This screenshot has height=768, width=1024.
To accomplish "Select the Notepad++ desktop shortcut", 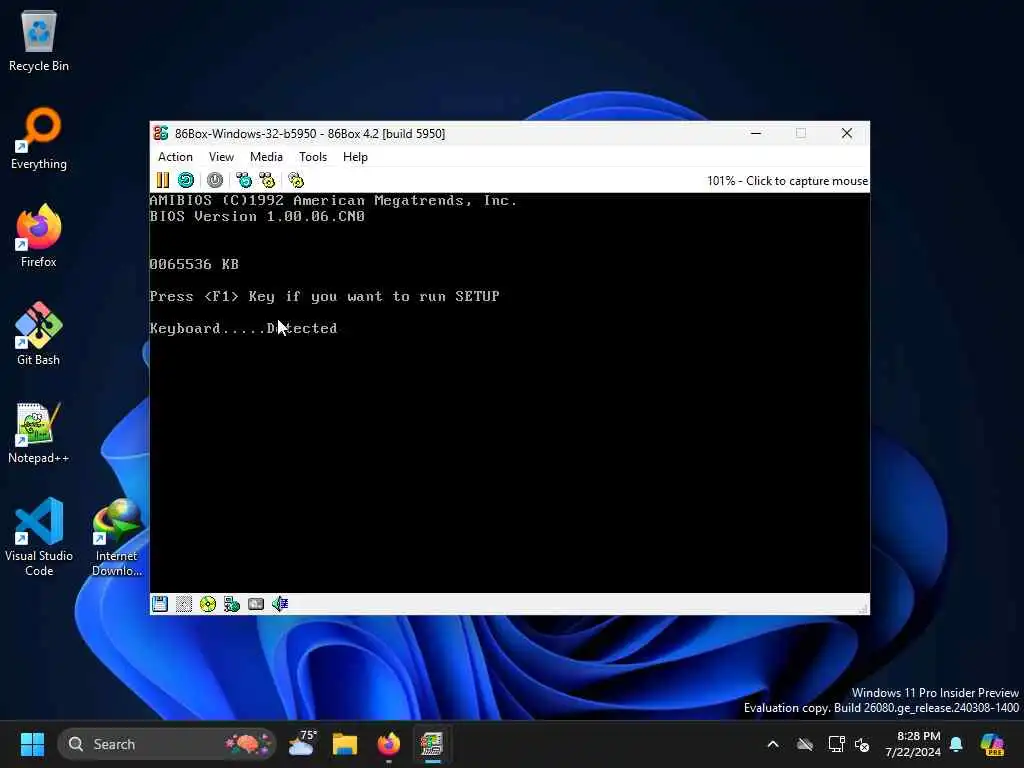I will (39, 432).
